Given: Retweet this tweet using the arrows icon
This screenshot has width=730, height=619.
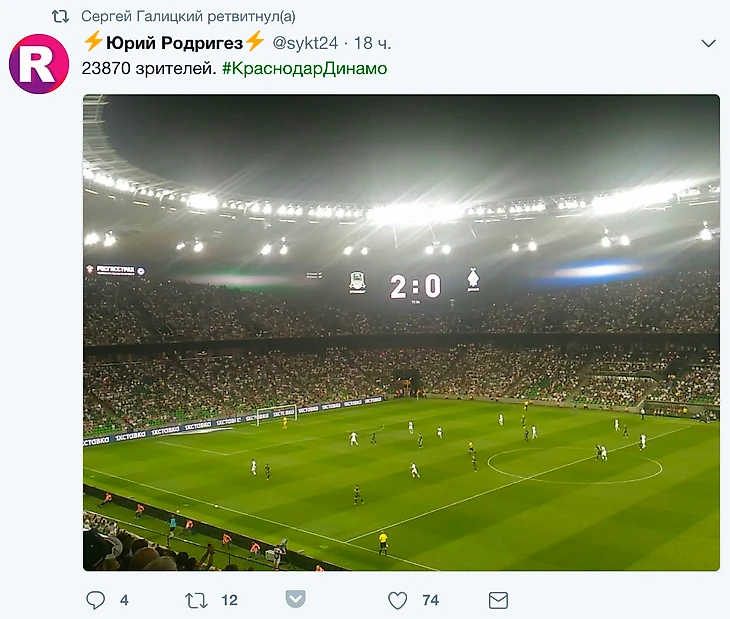Looking at the screenshot, I should [196, 600].
